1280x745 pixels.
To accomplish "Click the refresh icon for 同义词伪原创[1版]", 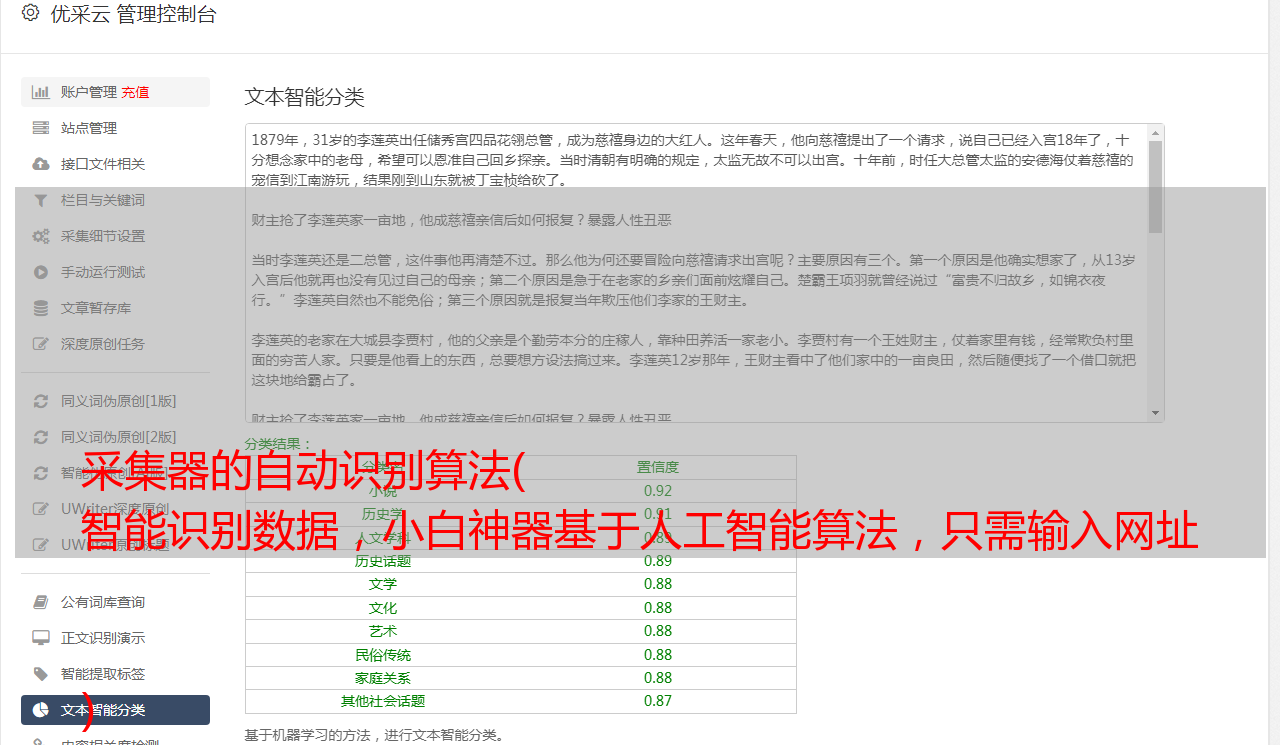I will [x=41, y=401].
